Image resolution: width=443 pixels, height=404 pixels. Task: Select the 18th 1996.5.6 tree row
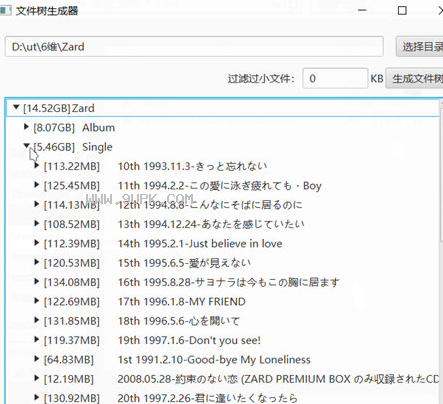(x=222, y=321)
